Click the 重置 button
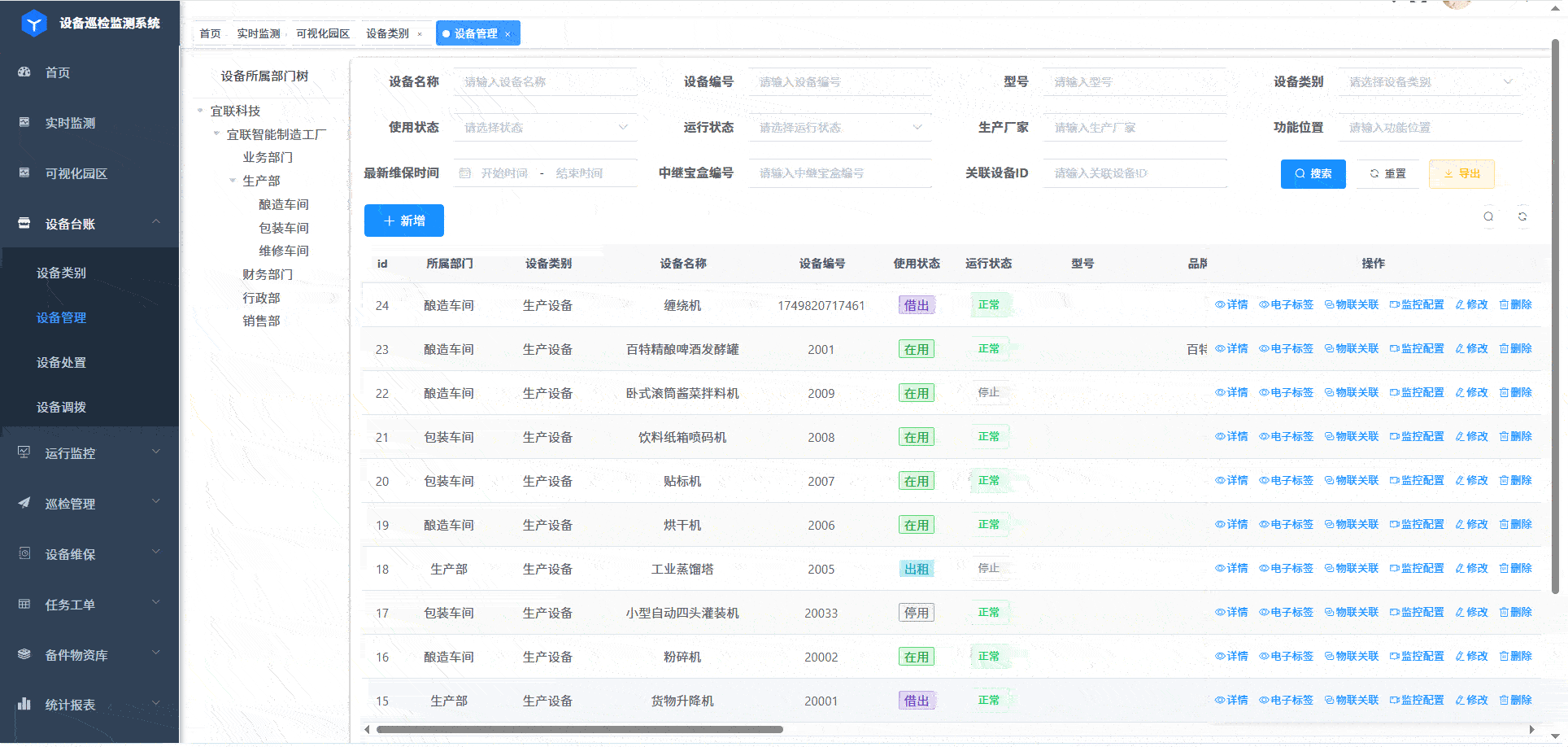The width and height of the screenshot is (1568, 747). click(x=1387, y=174)
